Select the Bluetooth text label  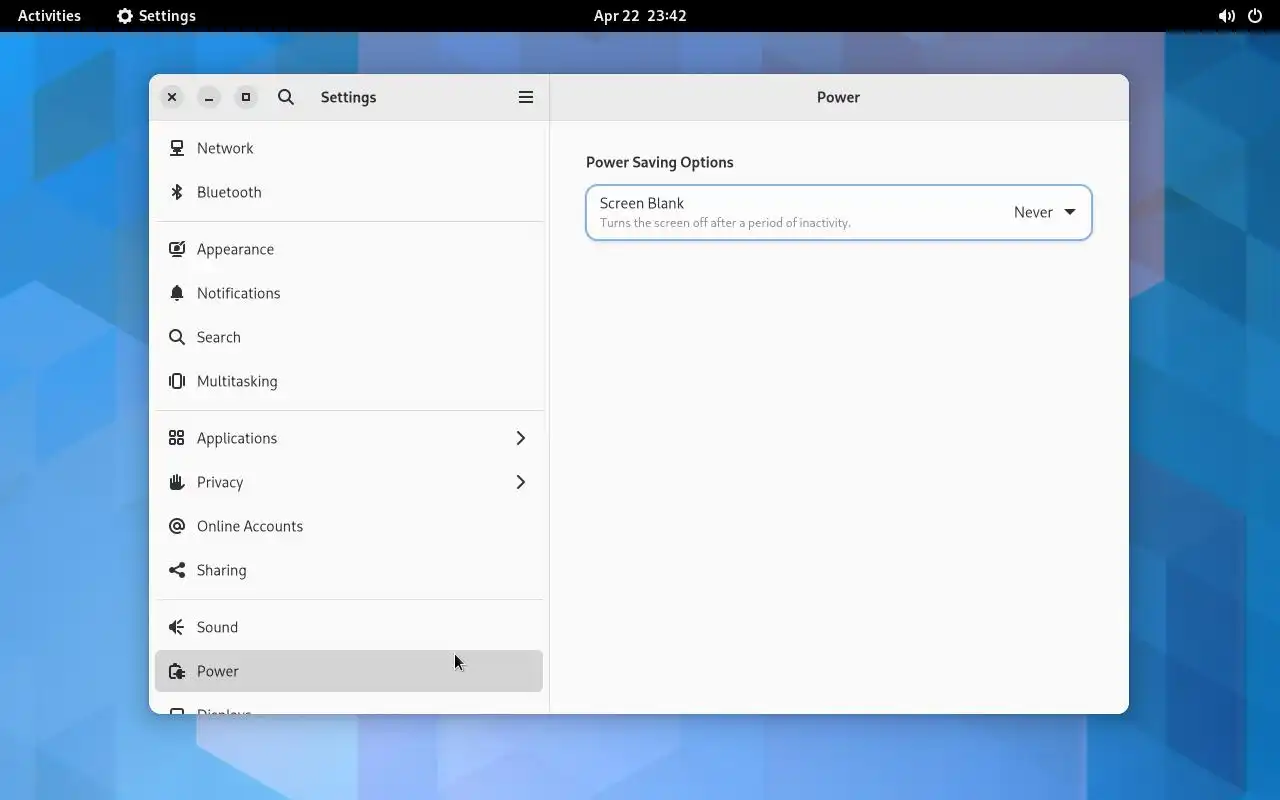229,192
